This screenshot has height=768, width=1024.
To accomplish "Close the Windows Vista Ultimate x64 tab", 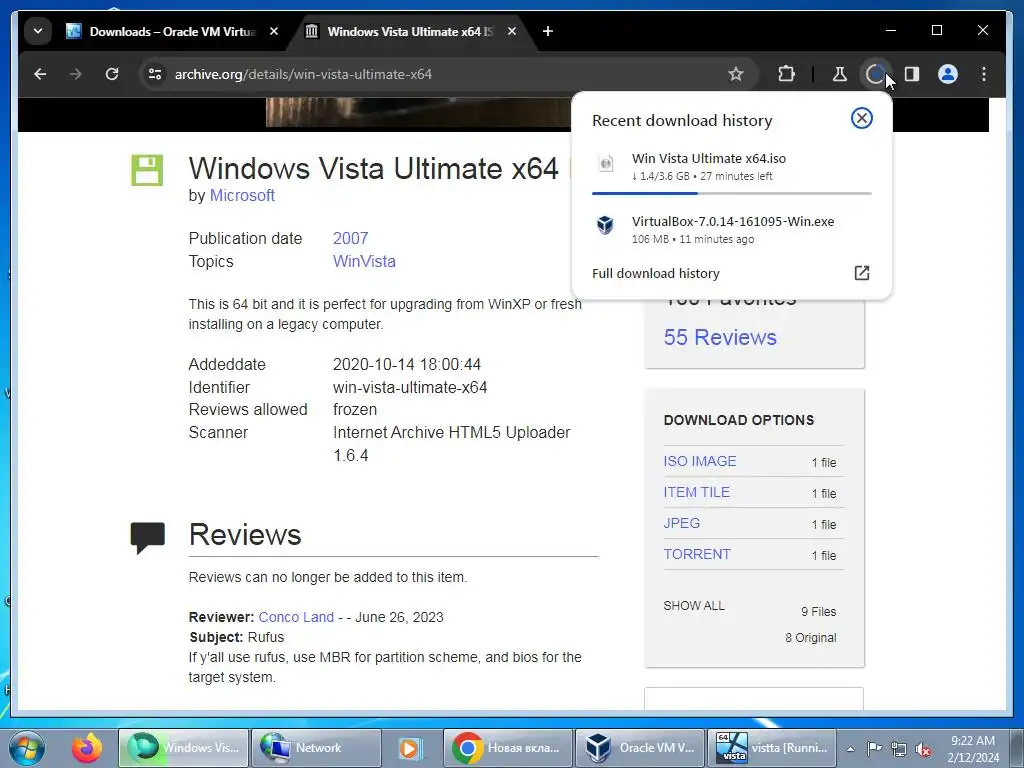I will [x=512, y=31].
